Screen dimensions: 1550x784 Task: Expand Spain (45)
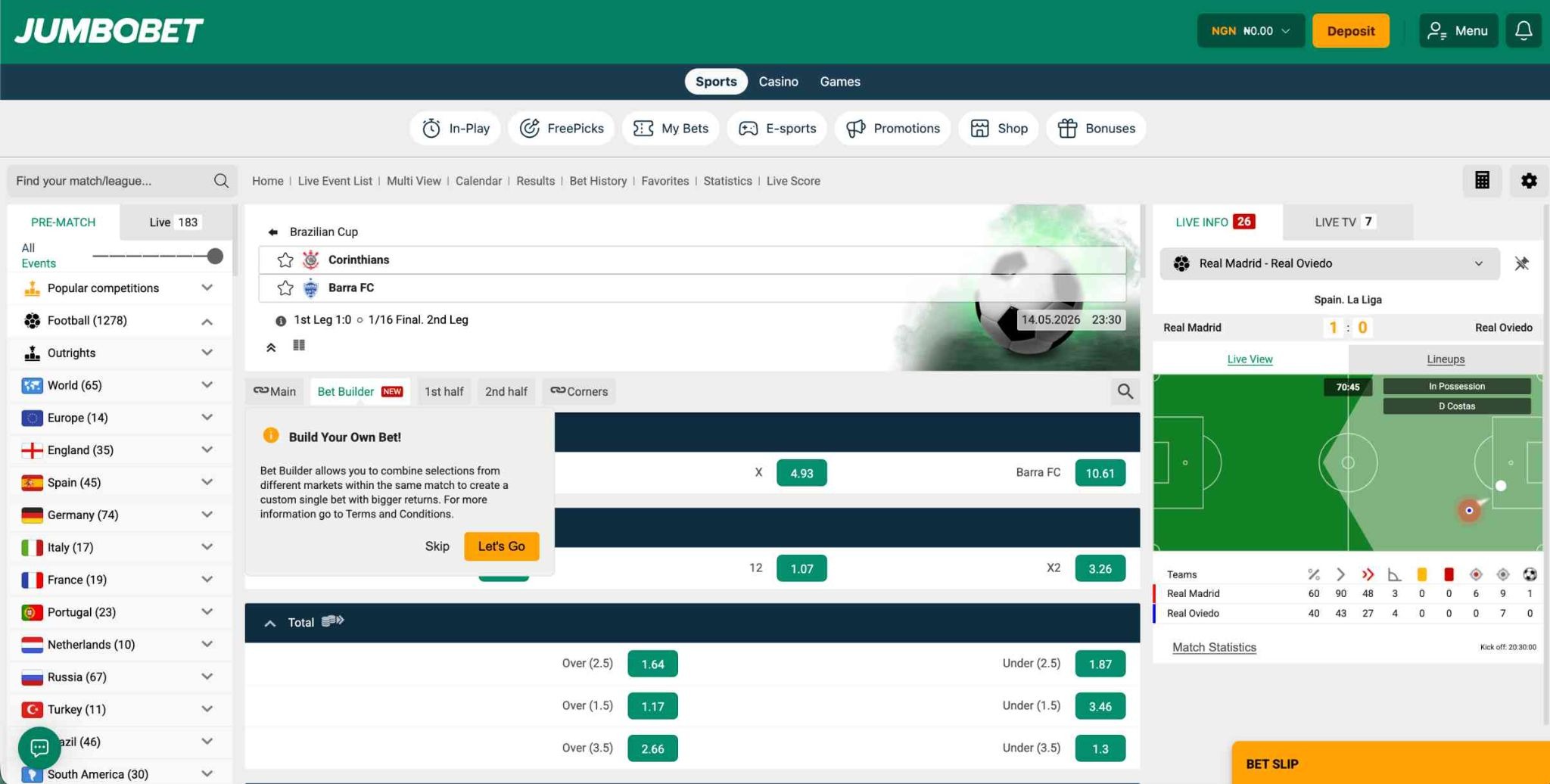[120, 482]
